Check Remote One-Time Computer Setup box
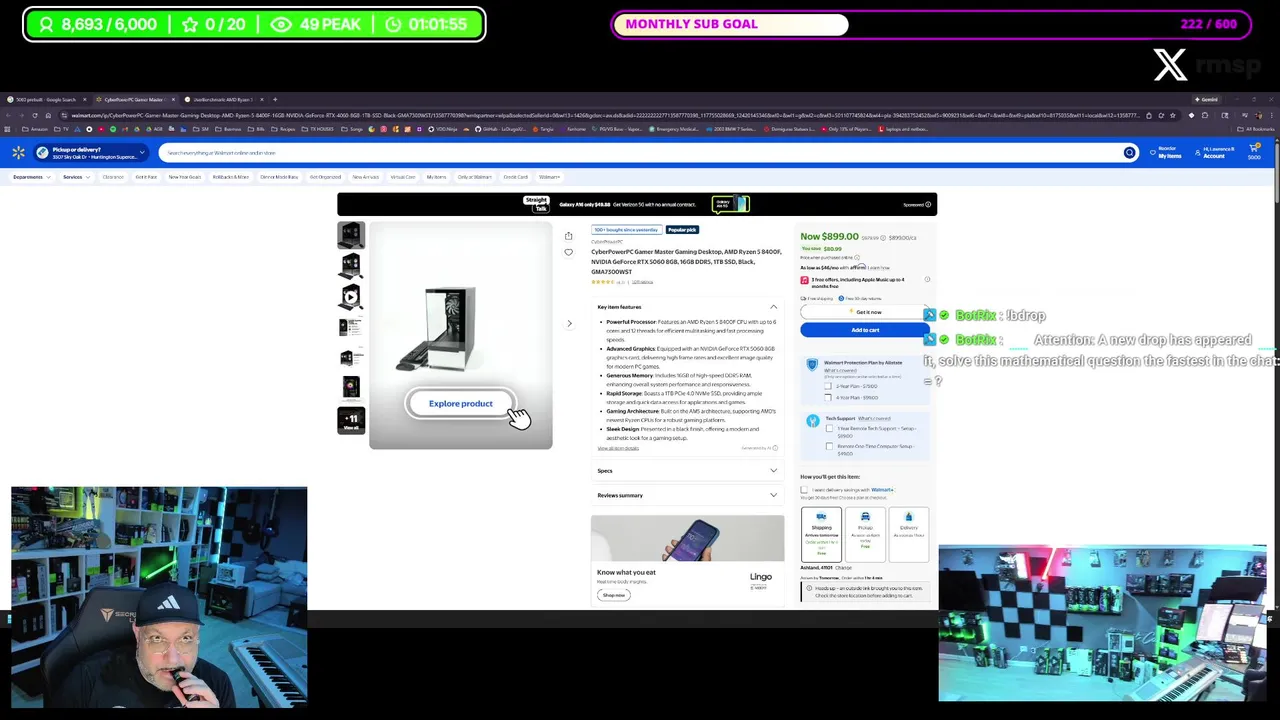Screen dimensions: 1280x720 (x=829, y=447)
